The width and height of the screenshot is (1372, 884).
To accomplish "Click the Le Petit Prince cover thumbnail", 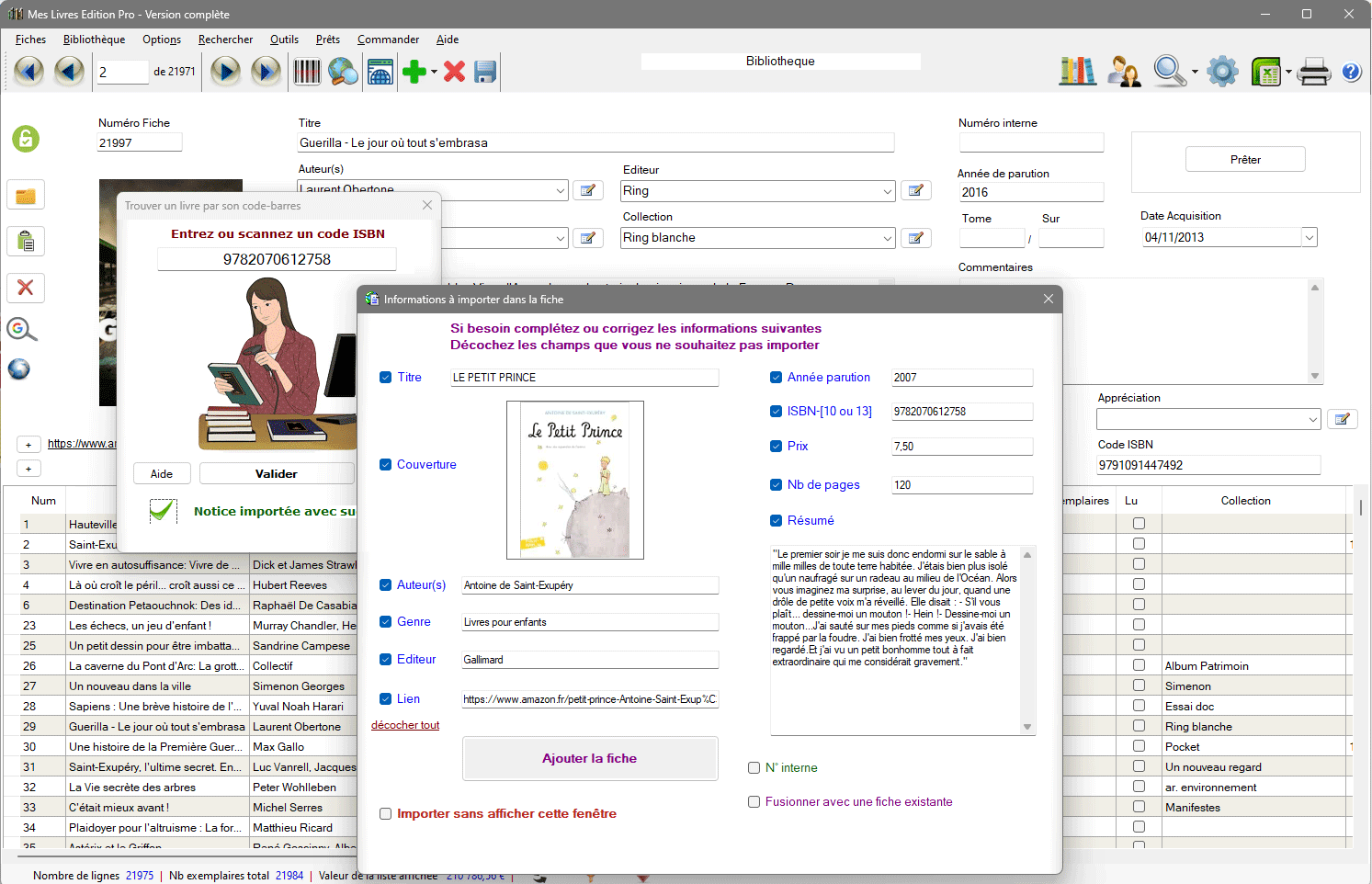I will tap(575, 480).
